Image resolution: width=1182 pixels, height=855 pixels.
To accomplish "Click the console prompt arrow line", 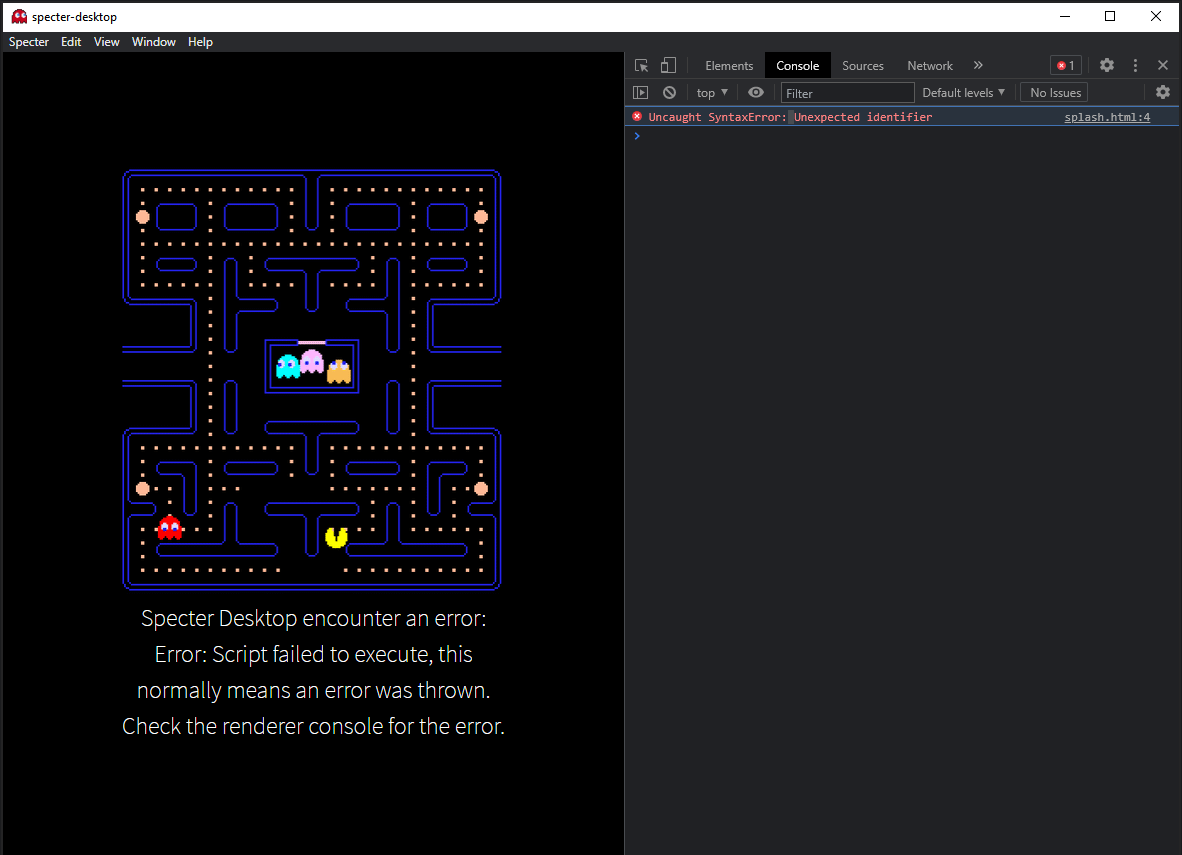I will click(902, 136).
